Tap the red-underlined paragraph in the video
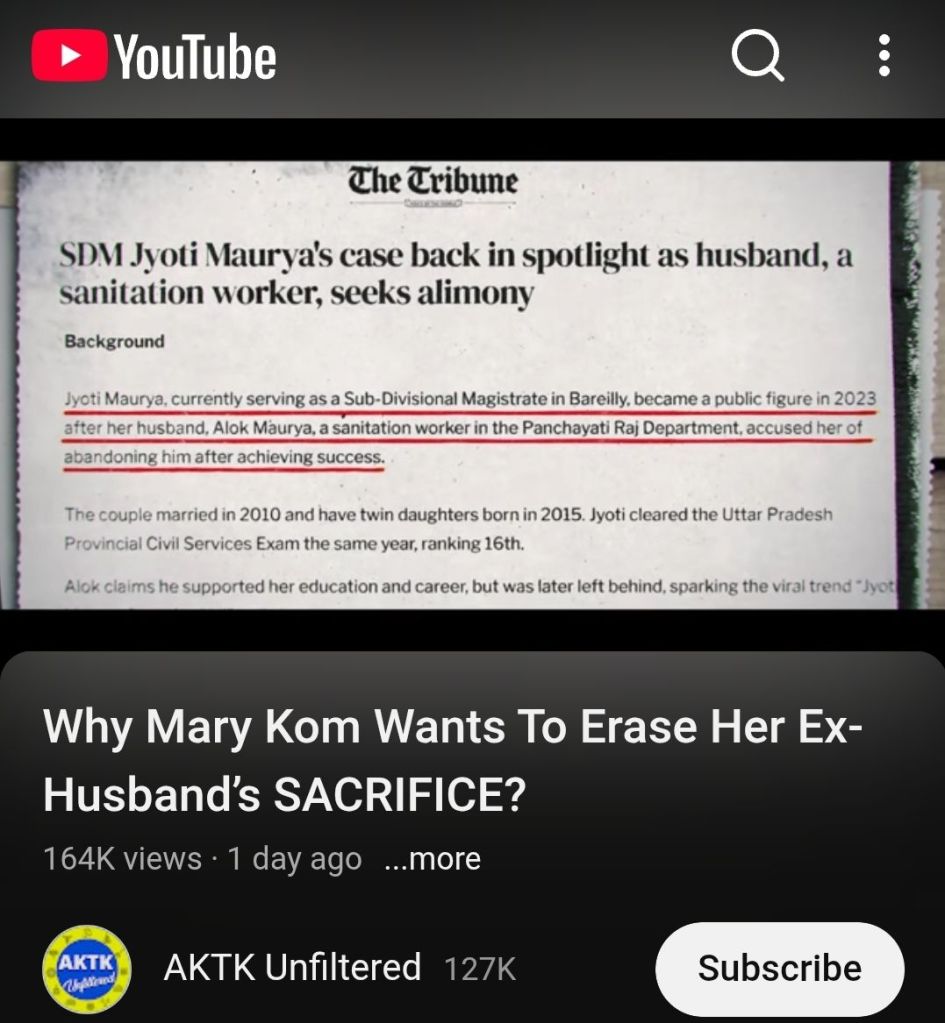 click(469, 428)
